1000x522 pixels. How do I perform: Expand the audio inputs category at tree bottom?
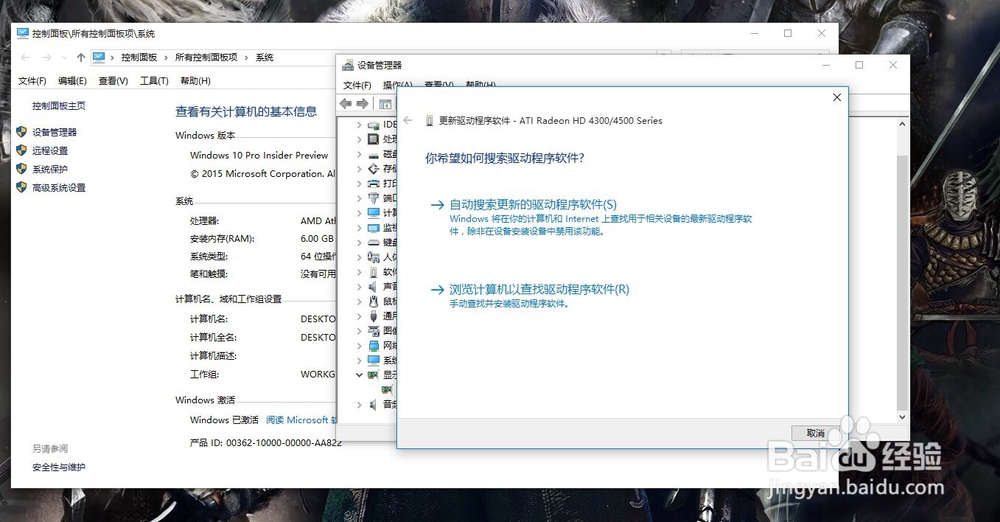[359, 405]
